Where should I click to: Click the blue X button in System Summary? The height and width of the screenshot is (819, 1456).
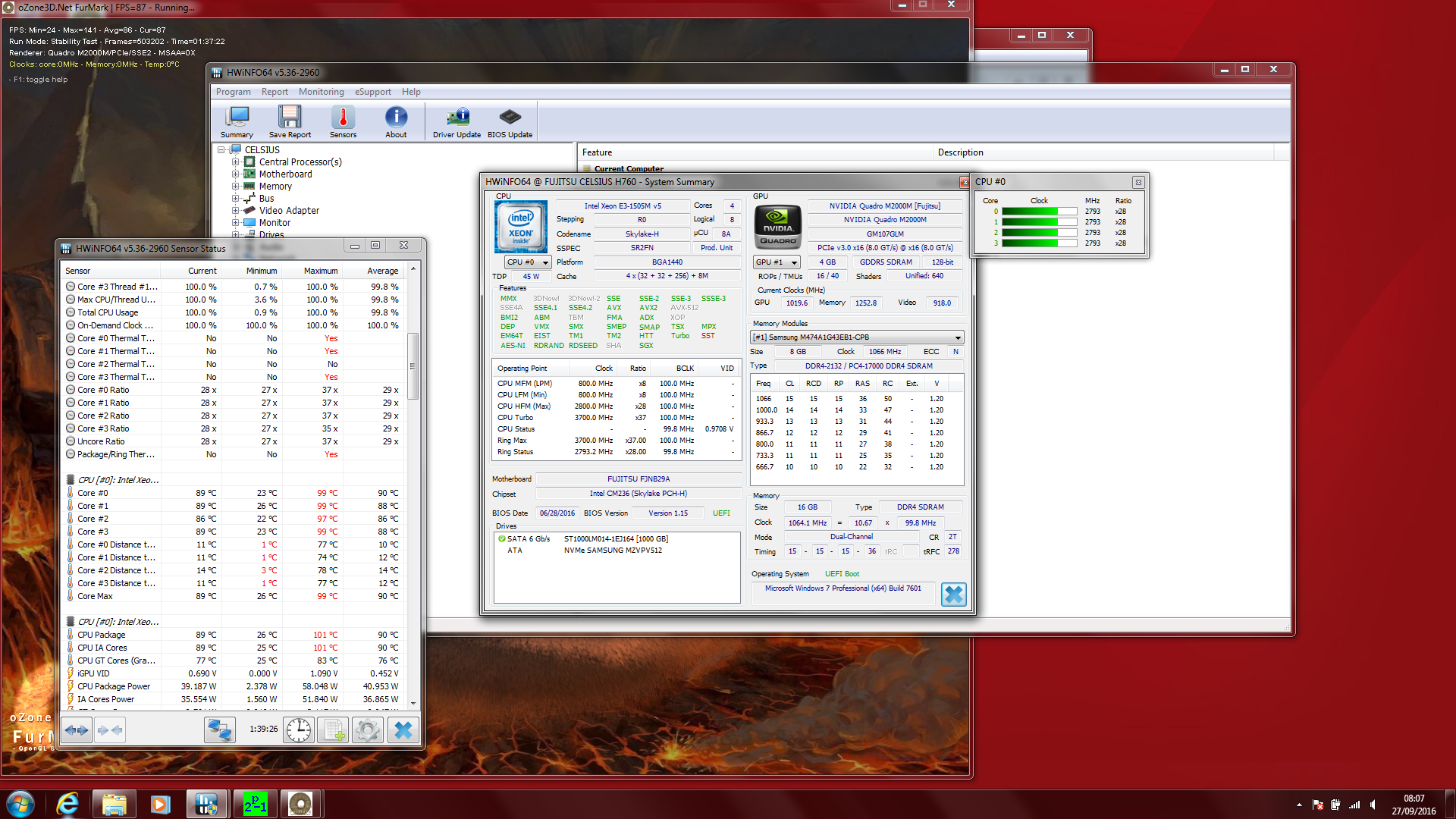[x=954, y=595]
